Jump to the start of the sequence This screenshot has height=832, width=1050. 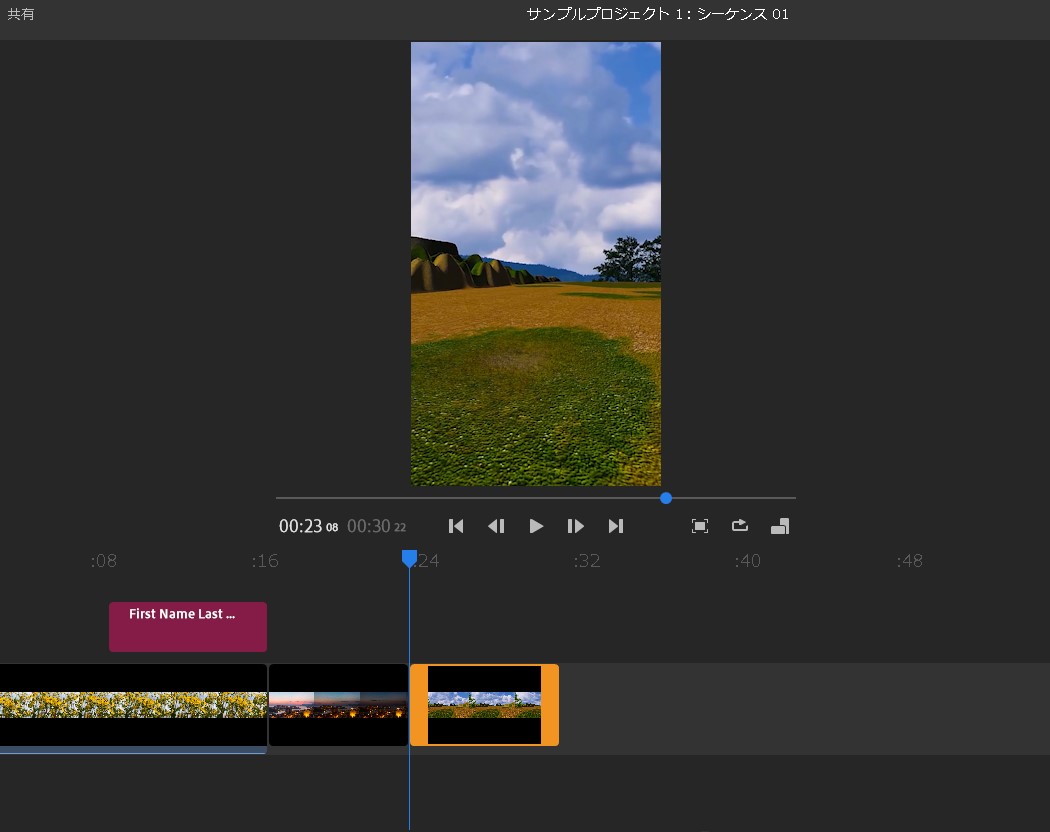[456, 526]
